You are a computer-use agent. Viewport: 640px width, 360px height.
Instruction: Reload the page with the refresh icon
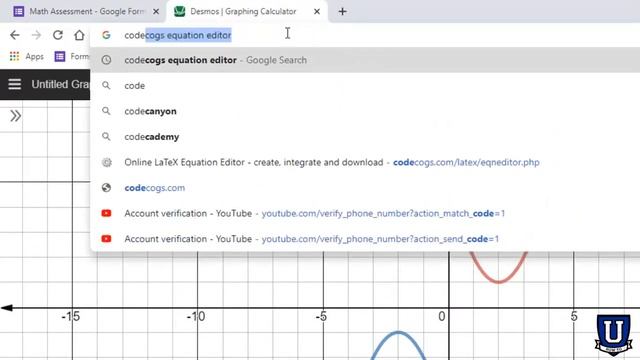click(58, 35)
